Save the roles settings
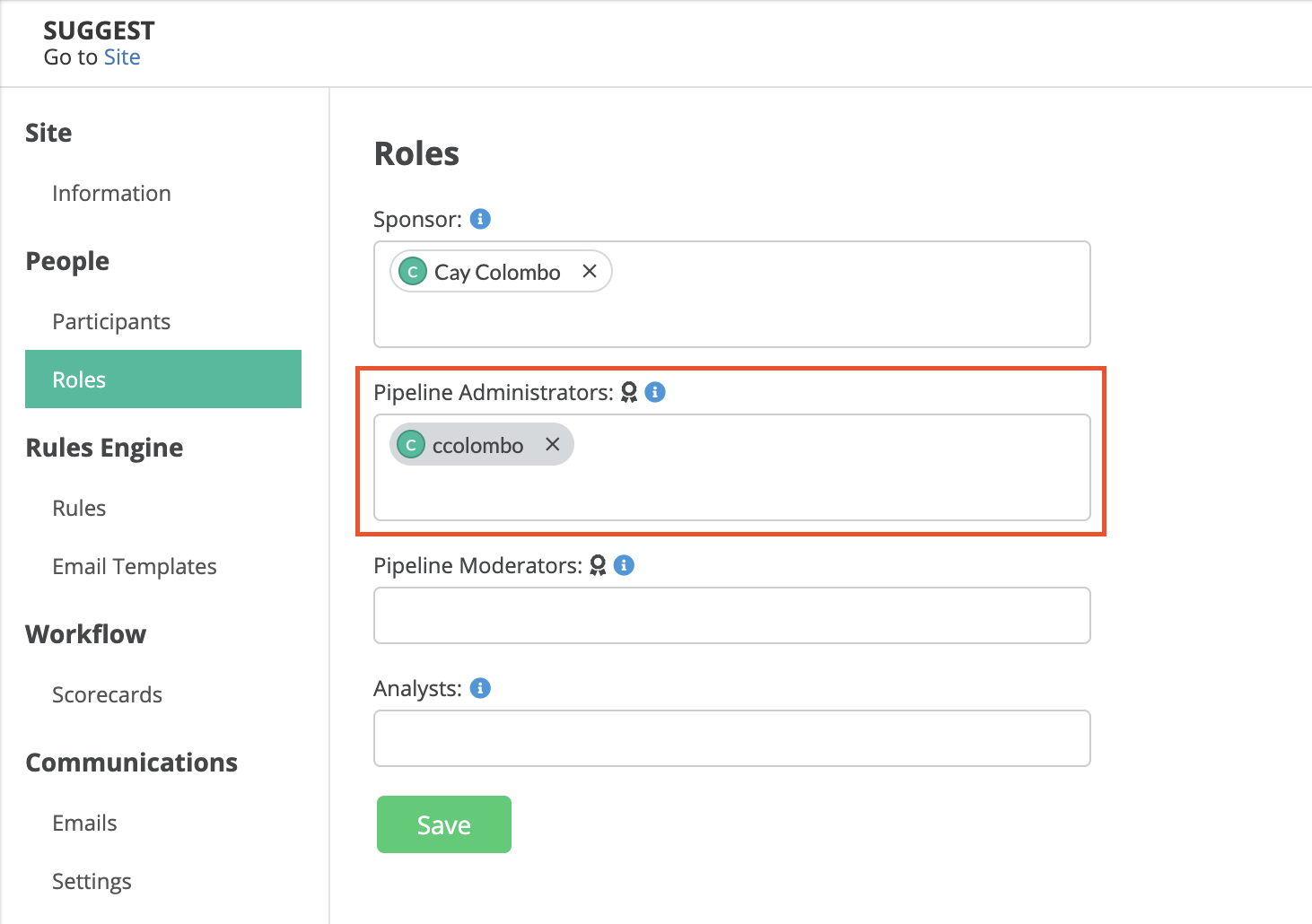 point(444,824)
